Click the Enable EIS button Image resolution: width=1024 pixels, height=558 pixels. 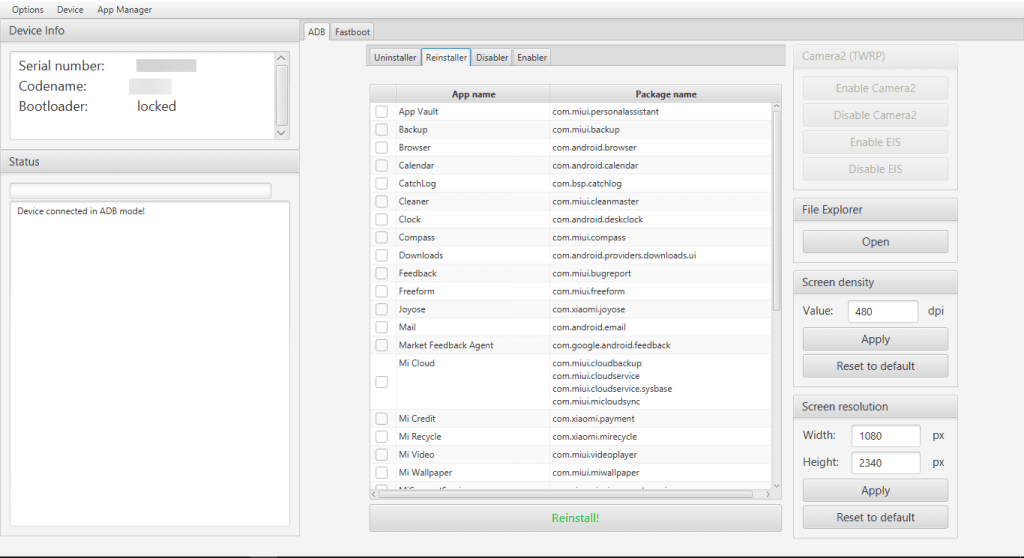click(875, 142)
